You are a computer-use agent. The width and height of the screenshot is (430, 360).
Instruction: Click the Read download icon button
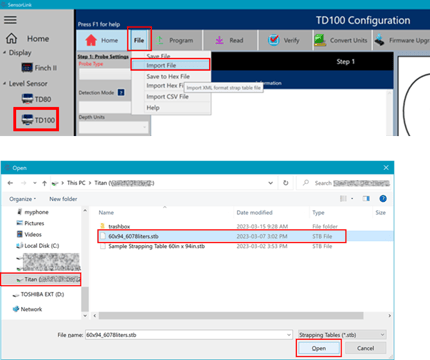[230, 40]
